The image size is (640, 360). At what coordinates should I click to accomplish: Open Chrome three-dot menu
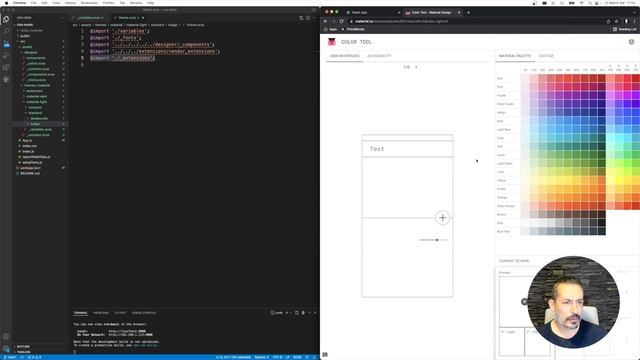point(634,21)
